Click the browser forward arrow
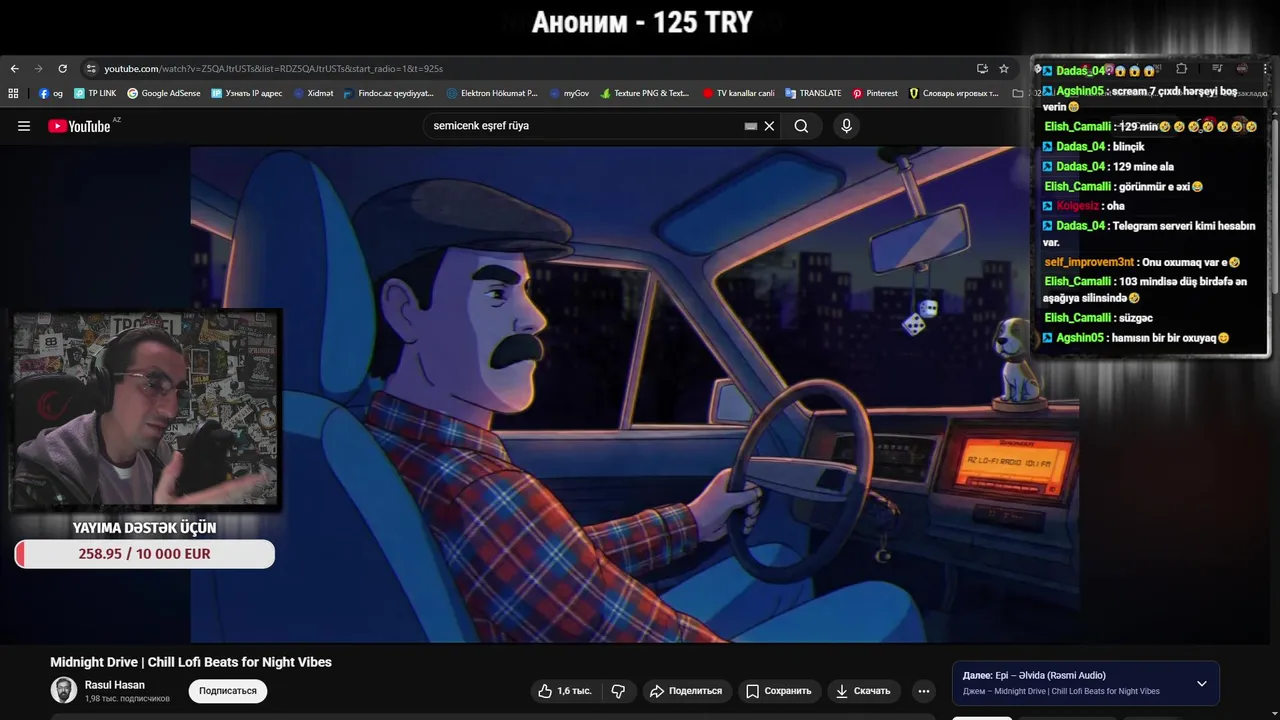 (38, 69)
